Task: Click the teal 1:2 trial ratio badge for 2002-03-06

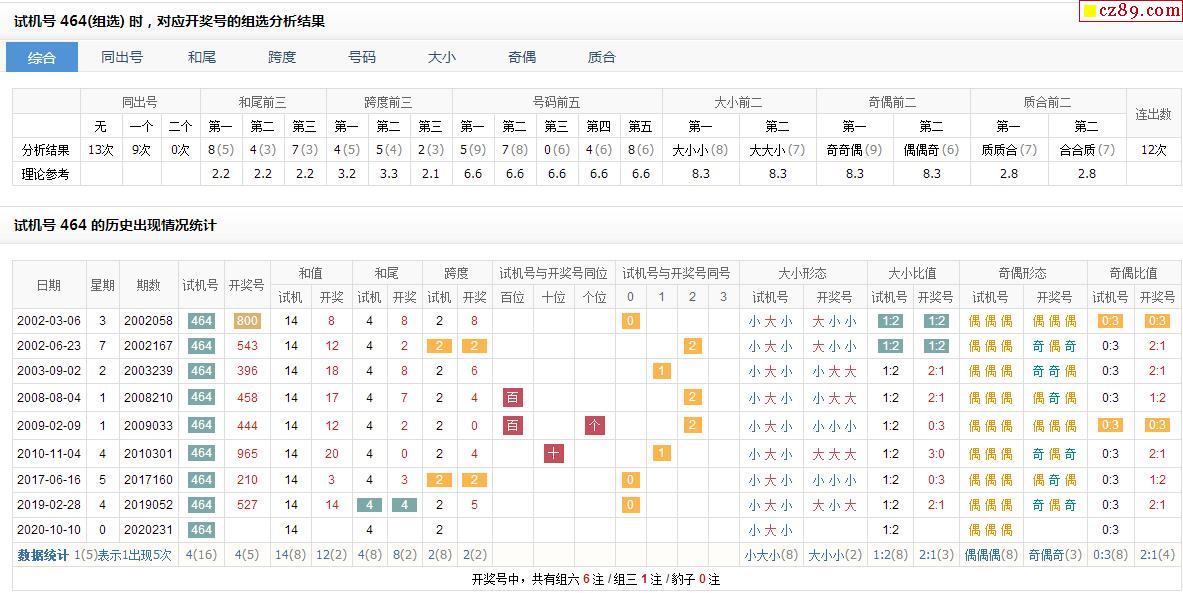Action: click(890, 322)
